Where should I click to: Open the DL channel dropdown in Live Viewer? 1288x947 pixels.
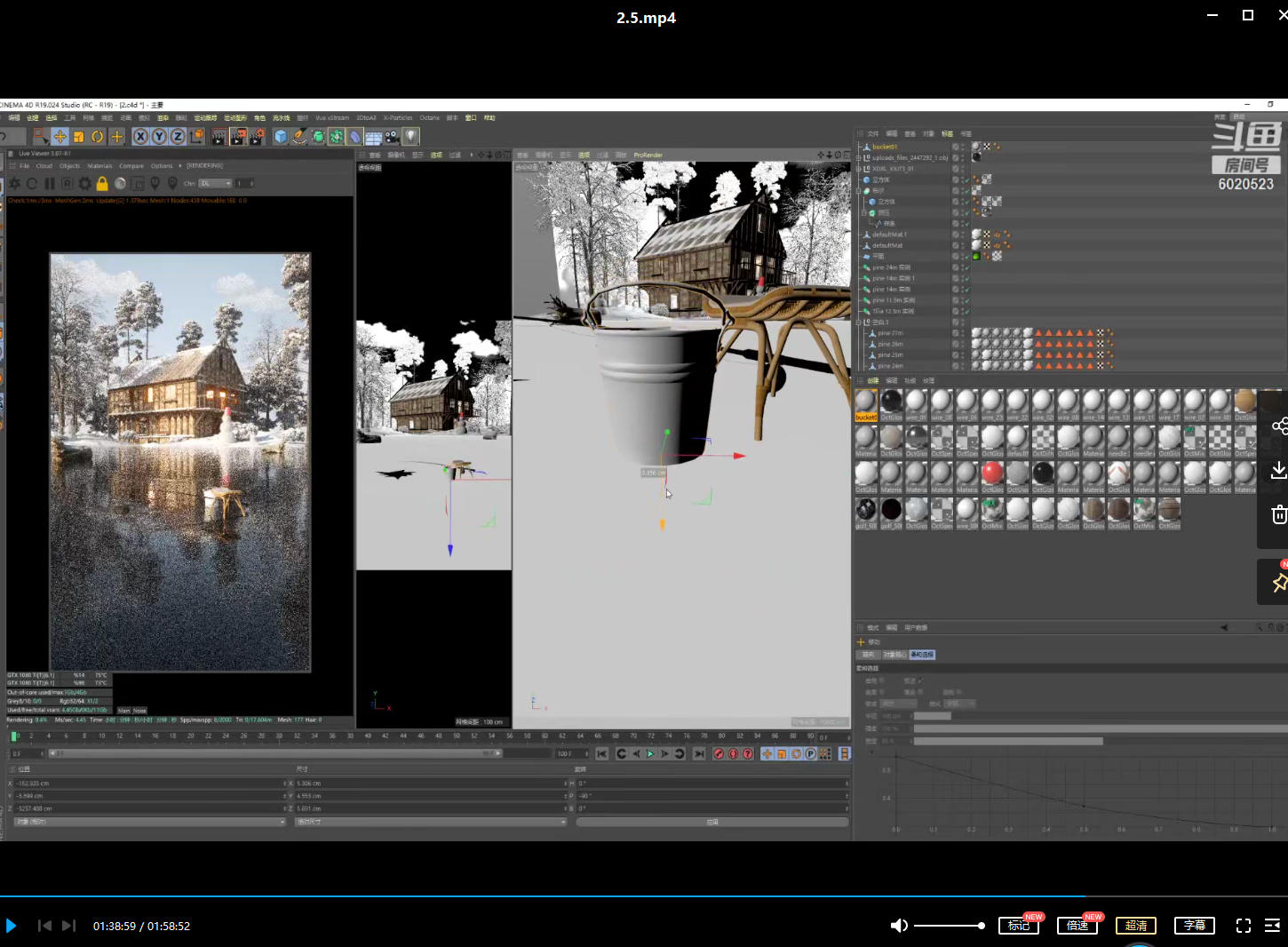(215, 184)
